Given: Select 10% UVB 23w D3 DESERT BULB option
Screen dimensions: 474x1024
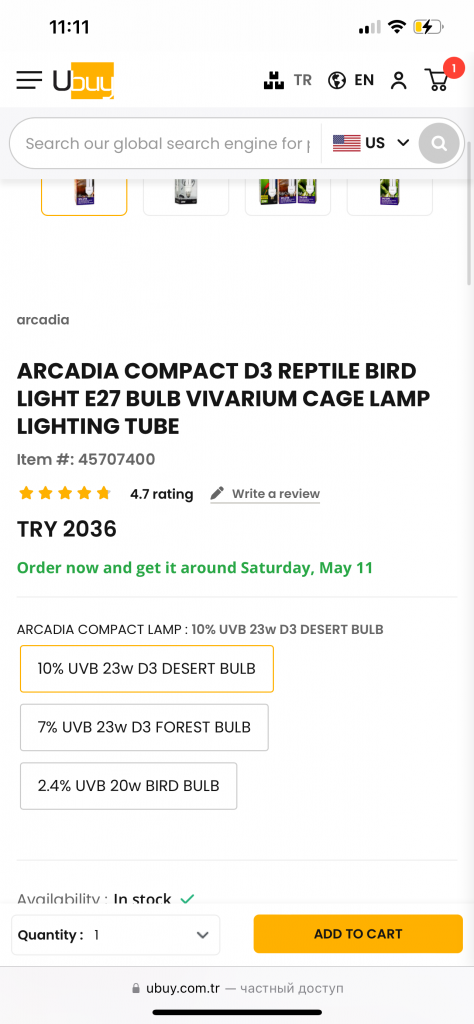Looking at the screenshot, I should coord(147,669).
